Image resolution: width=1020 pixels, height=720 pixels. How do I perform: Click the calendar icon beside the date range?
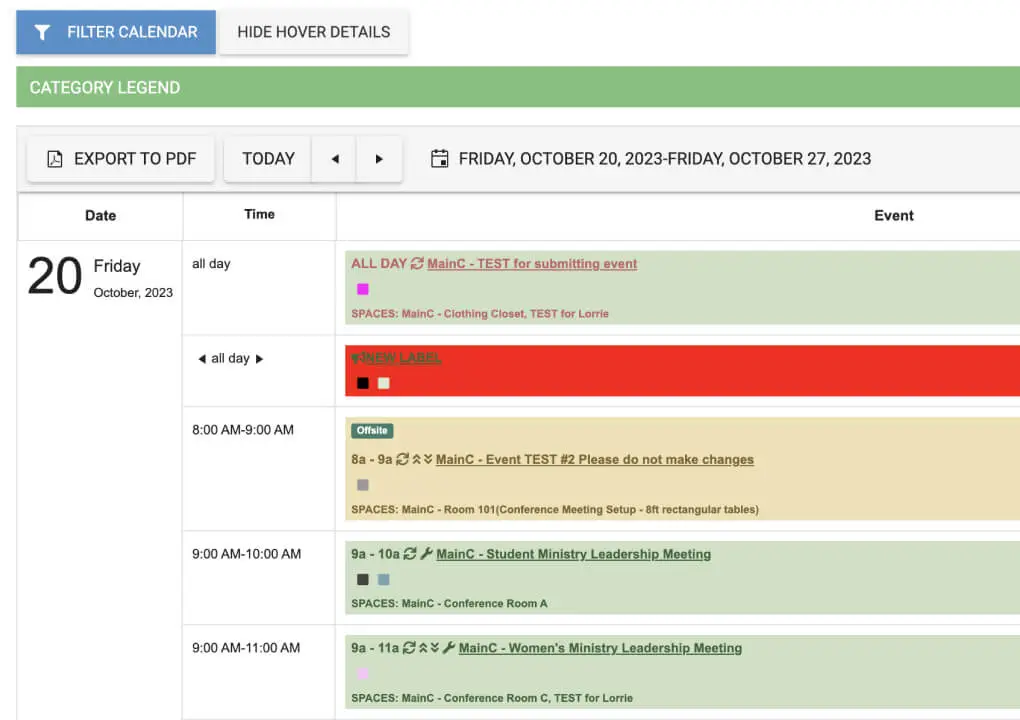[439, 159]
